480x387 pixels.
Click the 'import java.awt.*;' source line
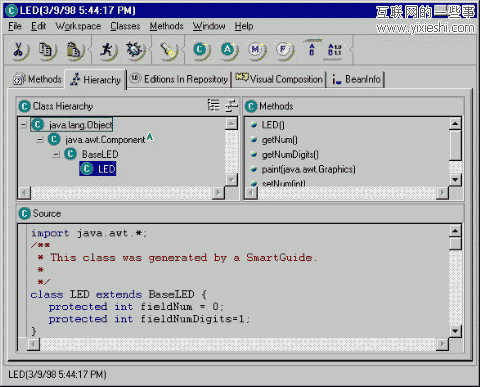[89, 233]
